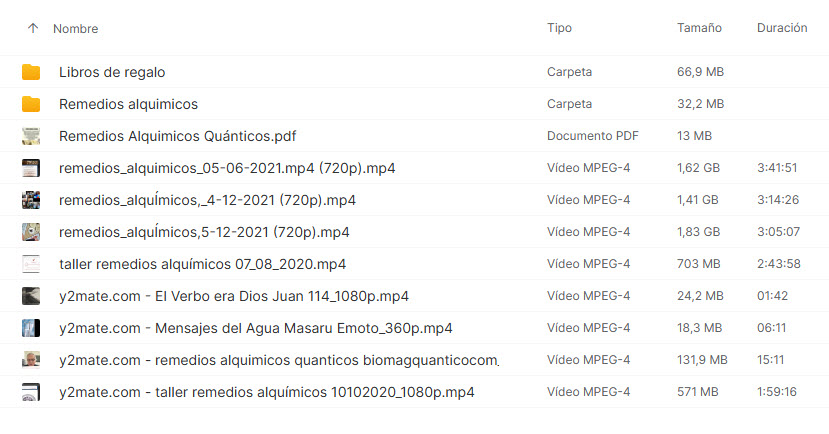
Task: Sort the list by Duración column
Action: click(x=782, y=28)
